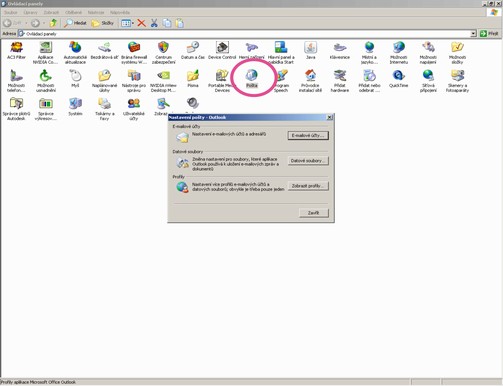Click the Hledat search toolbar button
The width and height of the screenshot is (503, 386).
(x=76, y=23)
